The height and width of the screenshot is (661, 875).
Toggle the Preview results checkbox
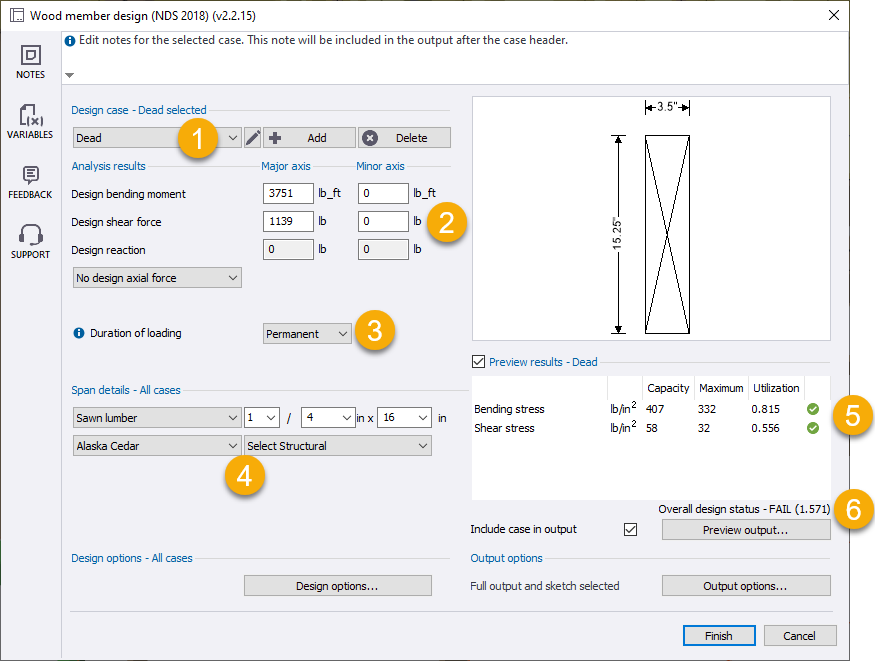point(478,362)
